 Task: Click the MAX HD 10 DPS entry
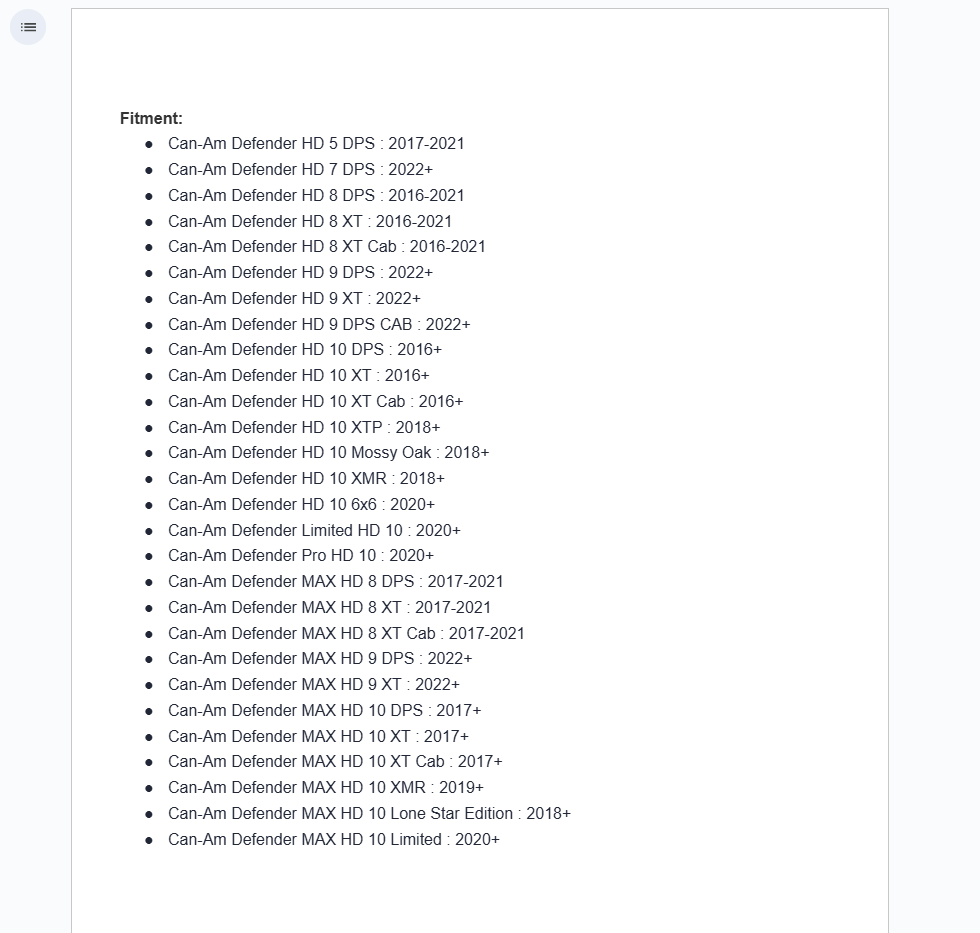click(324, 711)
